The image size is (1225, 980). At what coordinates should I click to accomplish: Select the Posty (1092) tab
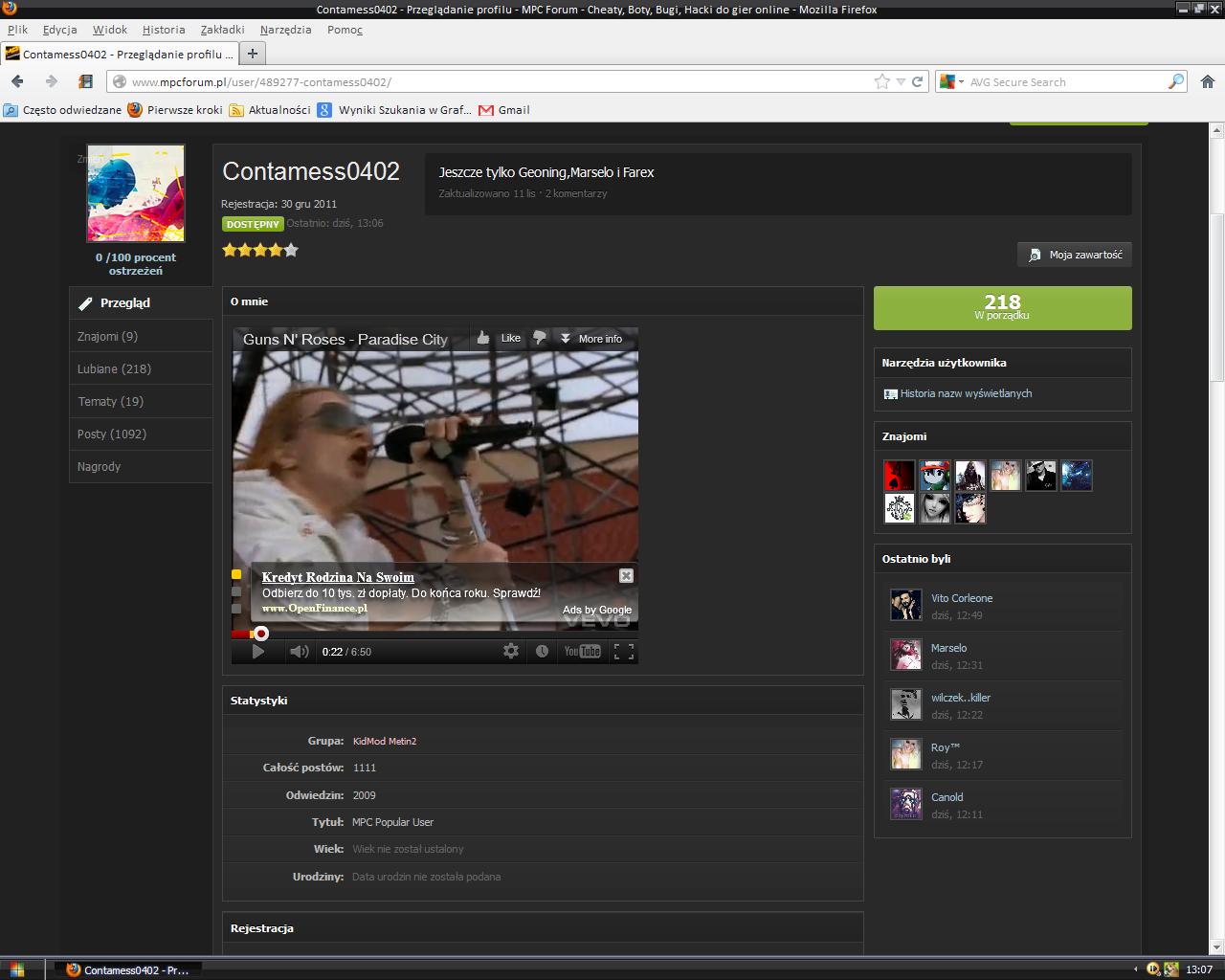[x=141, y=434]
